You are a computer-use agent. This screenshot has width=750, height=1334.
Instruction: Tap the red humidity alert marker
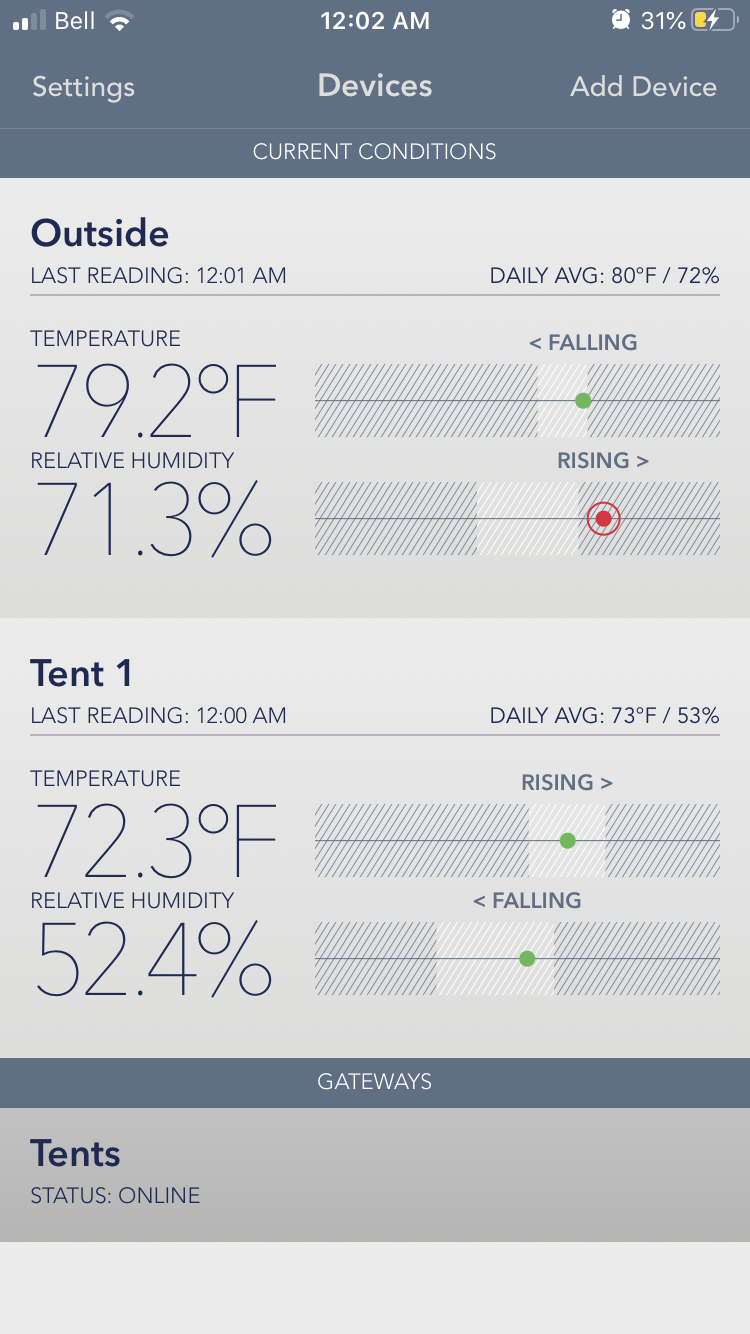click(603, 518)
